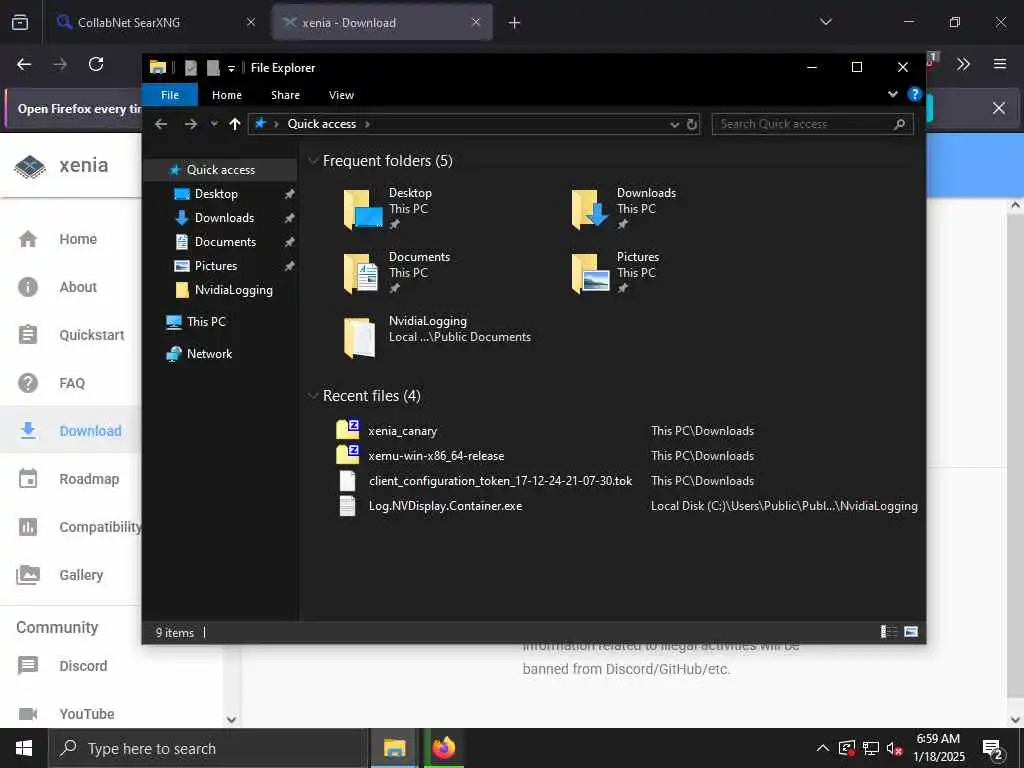Open a new Firefox tab
1024x768 pixels.
click(514, 23)
